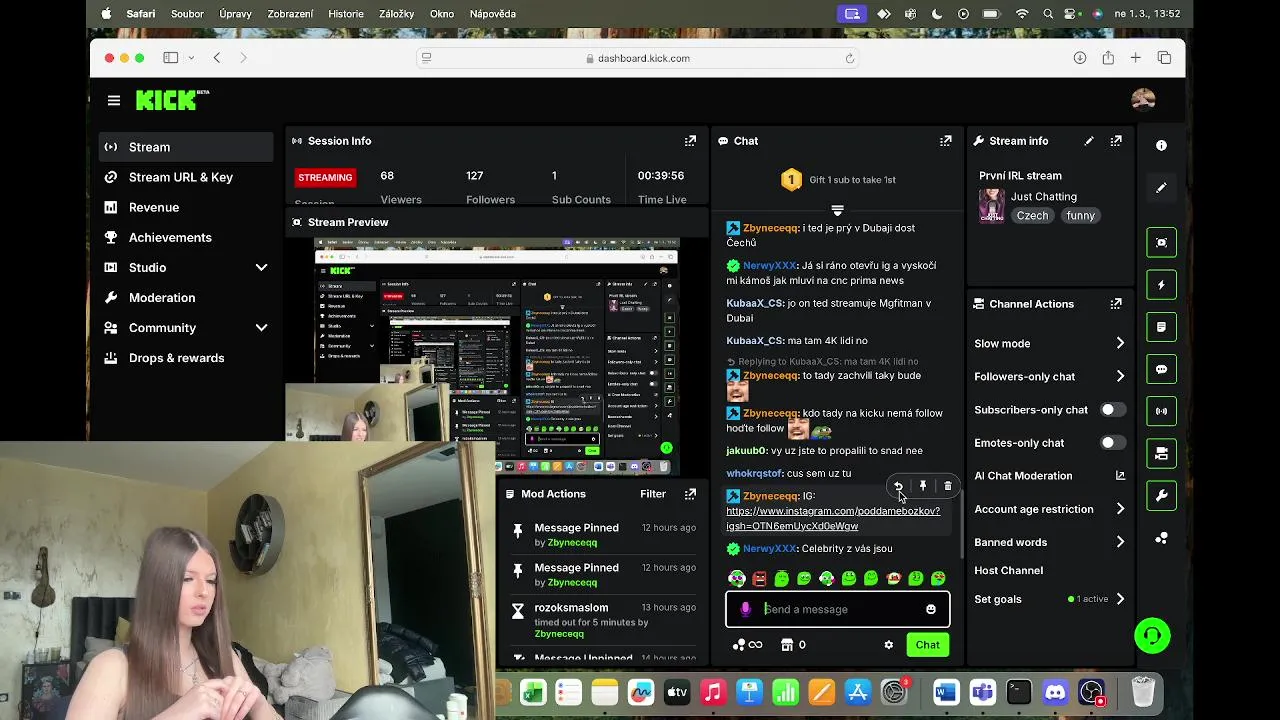
Task: Open chat settings gear icon
Action: point(888,645)
